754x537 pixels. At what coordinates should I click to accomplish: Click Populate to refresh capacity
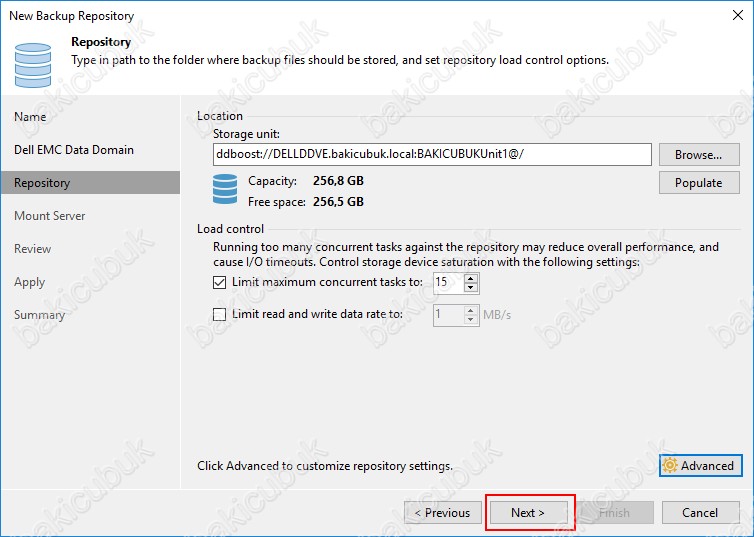click(x=699, y=183)
